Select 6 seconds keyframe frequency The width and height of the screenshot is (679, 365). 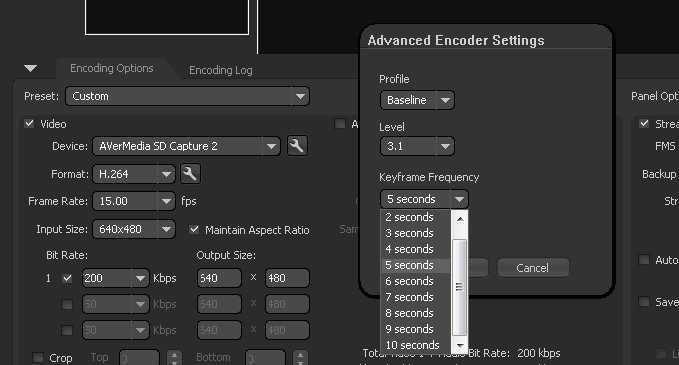point(416,281)
